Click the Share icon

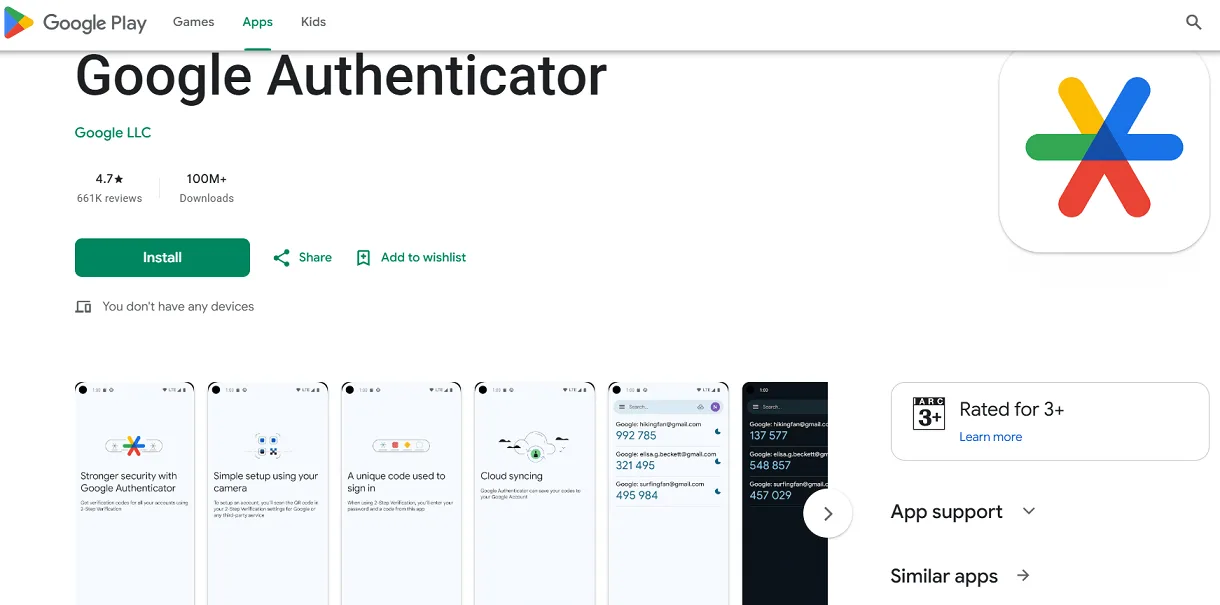282,258
